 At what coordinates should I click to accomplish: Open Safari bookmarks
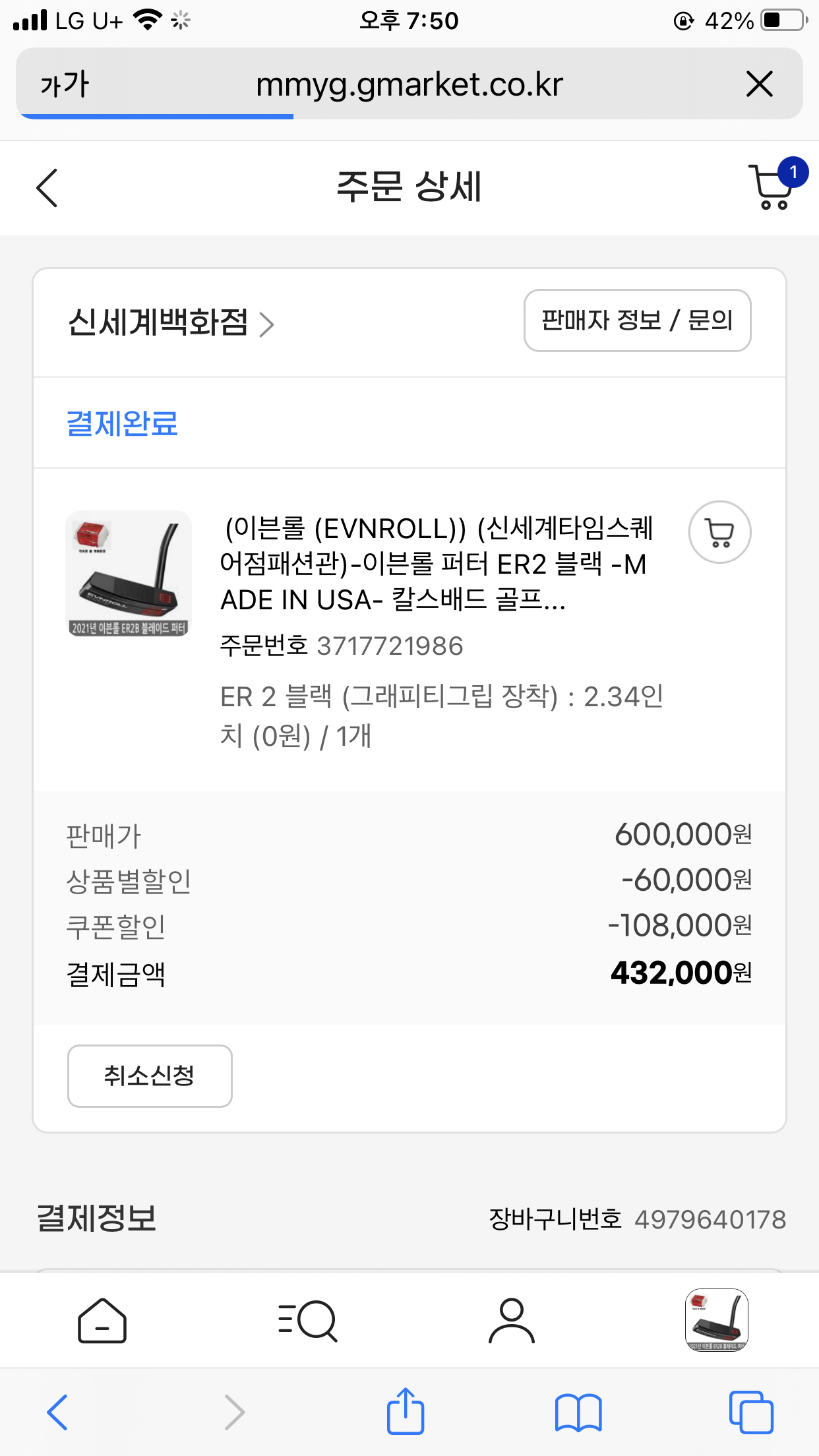point(578,1412)
